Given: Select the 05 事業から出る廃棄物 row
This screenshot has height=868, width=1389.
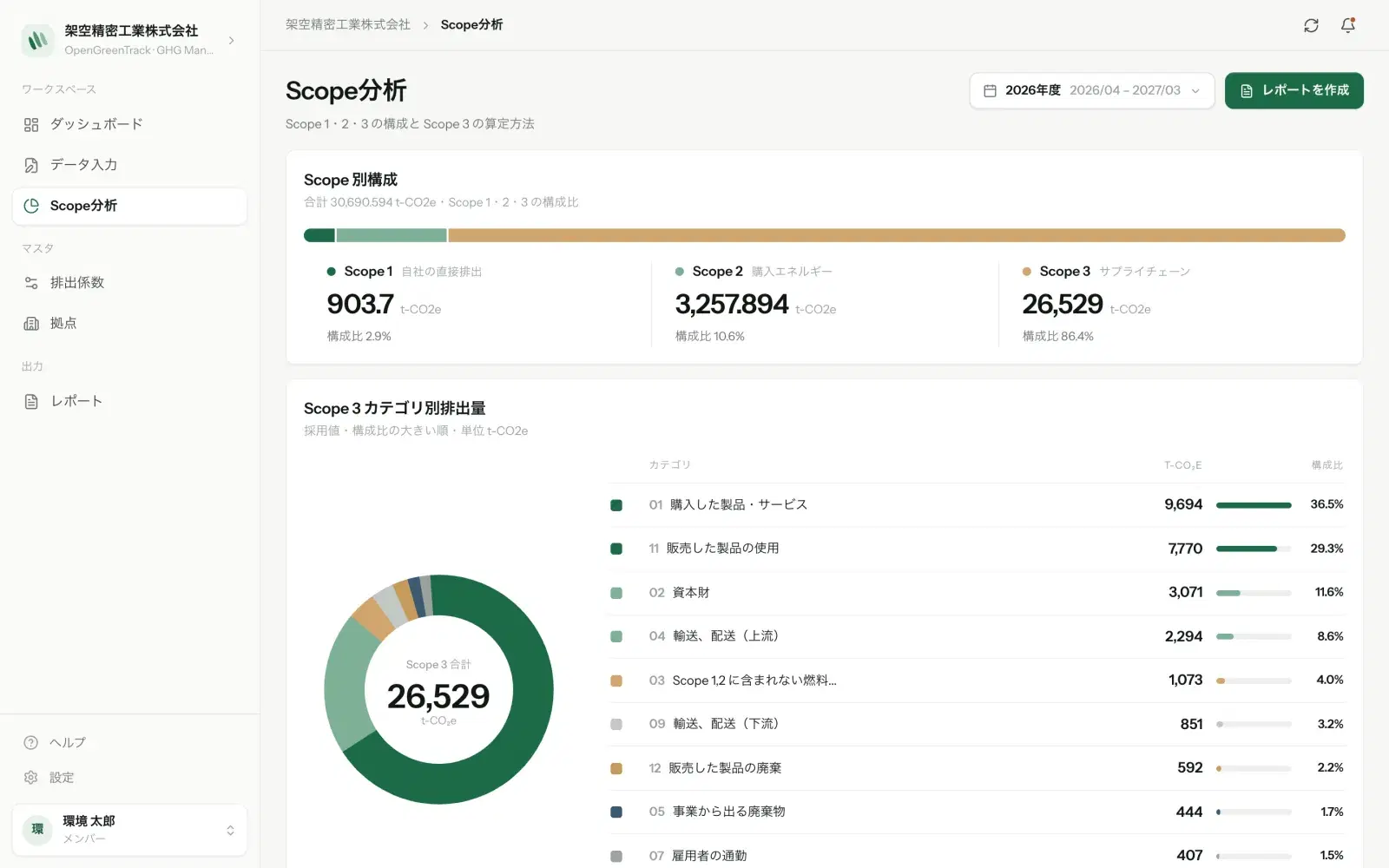Looking at the screenshot, I should [x=977, y=812].
